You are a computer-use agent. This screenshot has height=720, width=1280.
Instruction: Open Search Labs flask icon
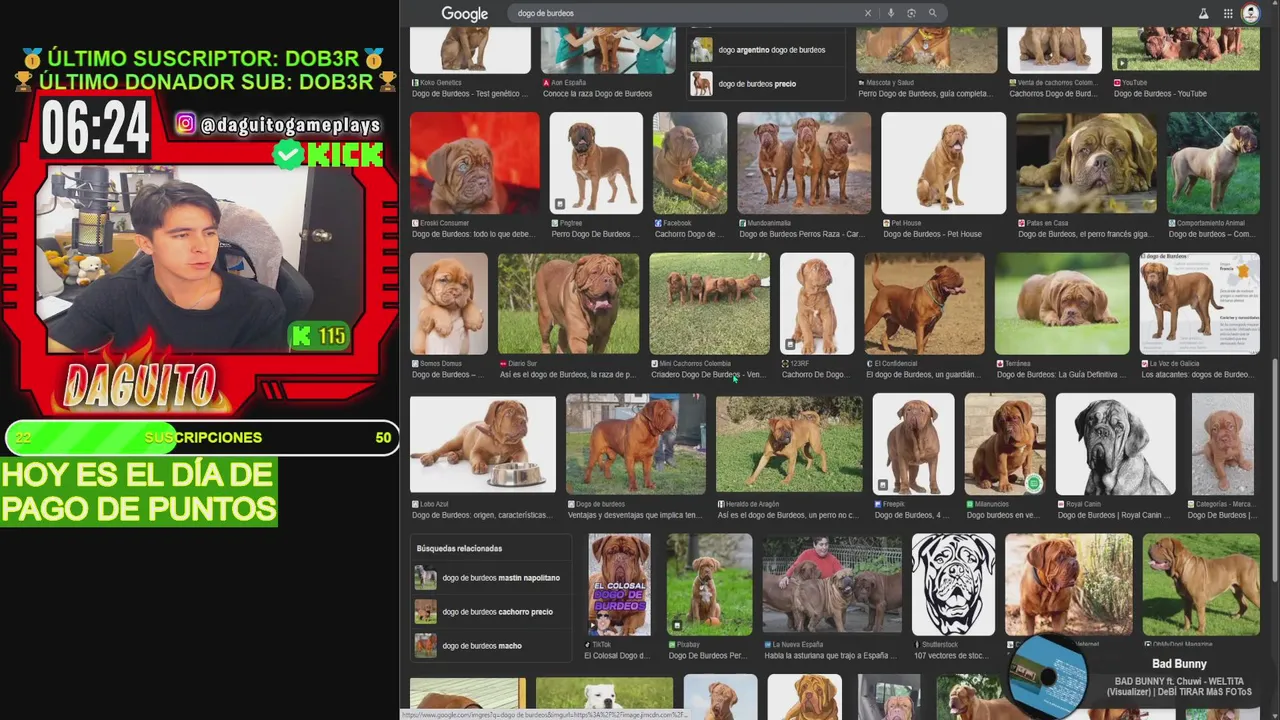point(1204,13)
